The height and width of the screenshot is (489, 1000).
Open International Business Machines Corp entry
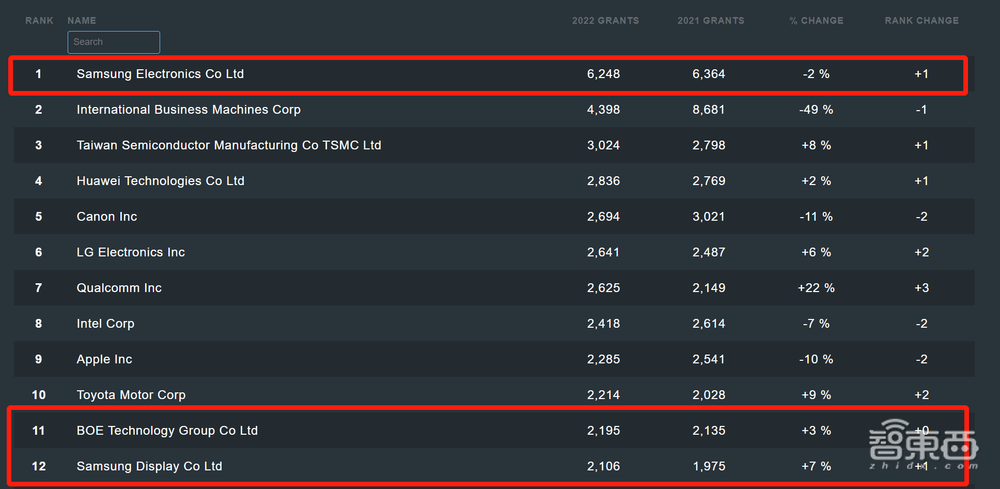pos(188,110)
